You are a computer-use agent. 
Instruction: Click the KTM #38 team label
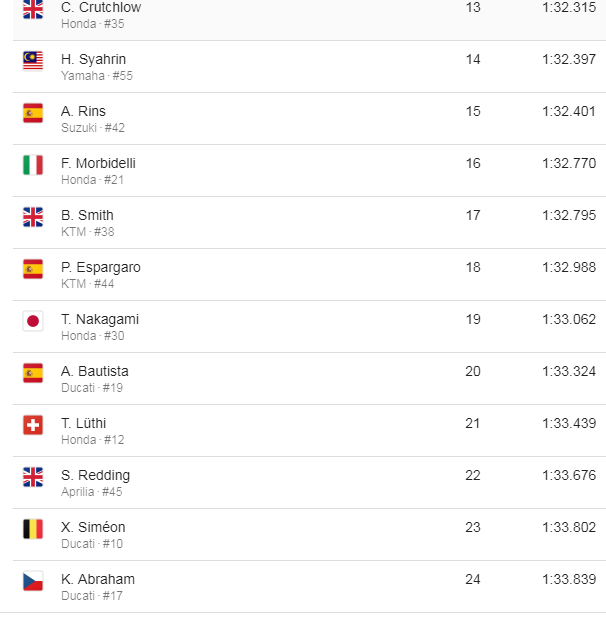tap(88, 232)
